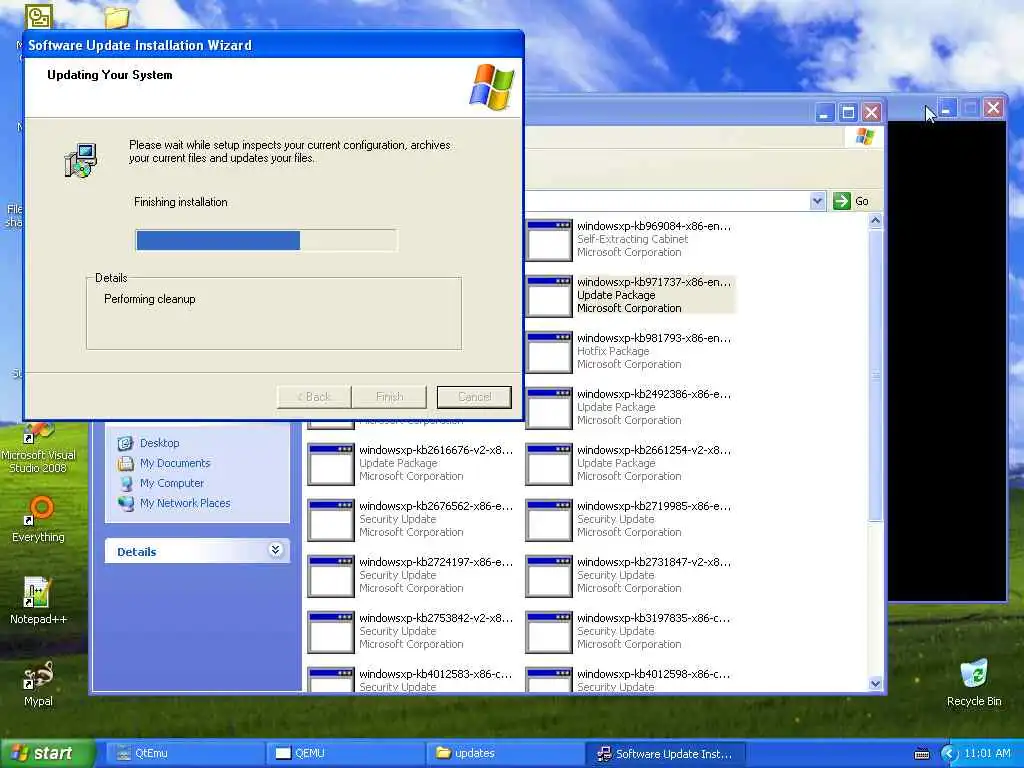Click Back in the update wizard
Image resolution: width=1024 pixels, height=768 pixels.
point(314,397)
